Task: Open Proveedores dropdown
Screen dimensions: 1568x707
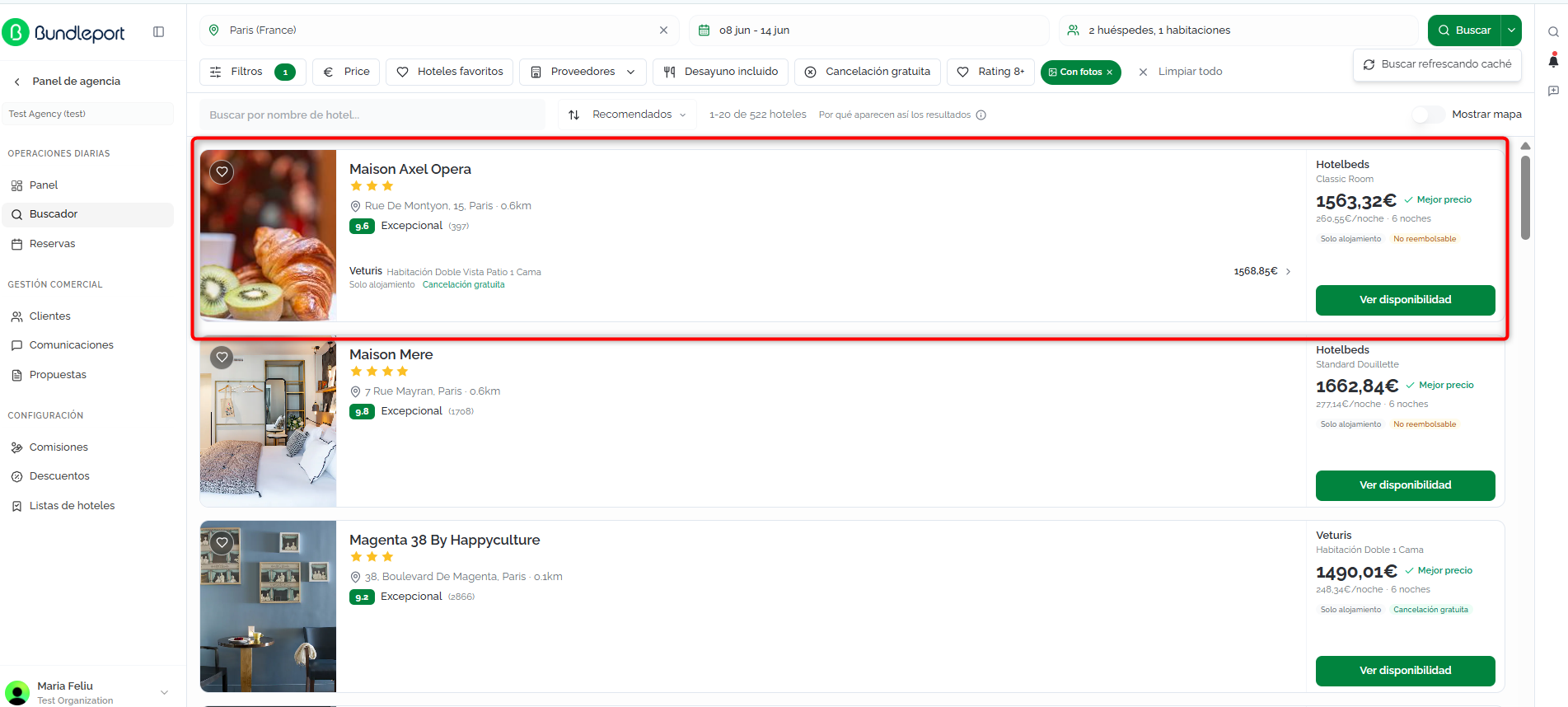Action: click(583, 72)
